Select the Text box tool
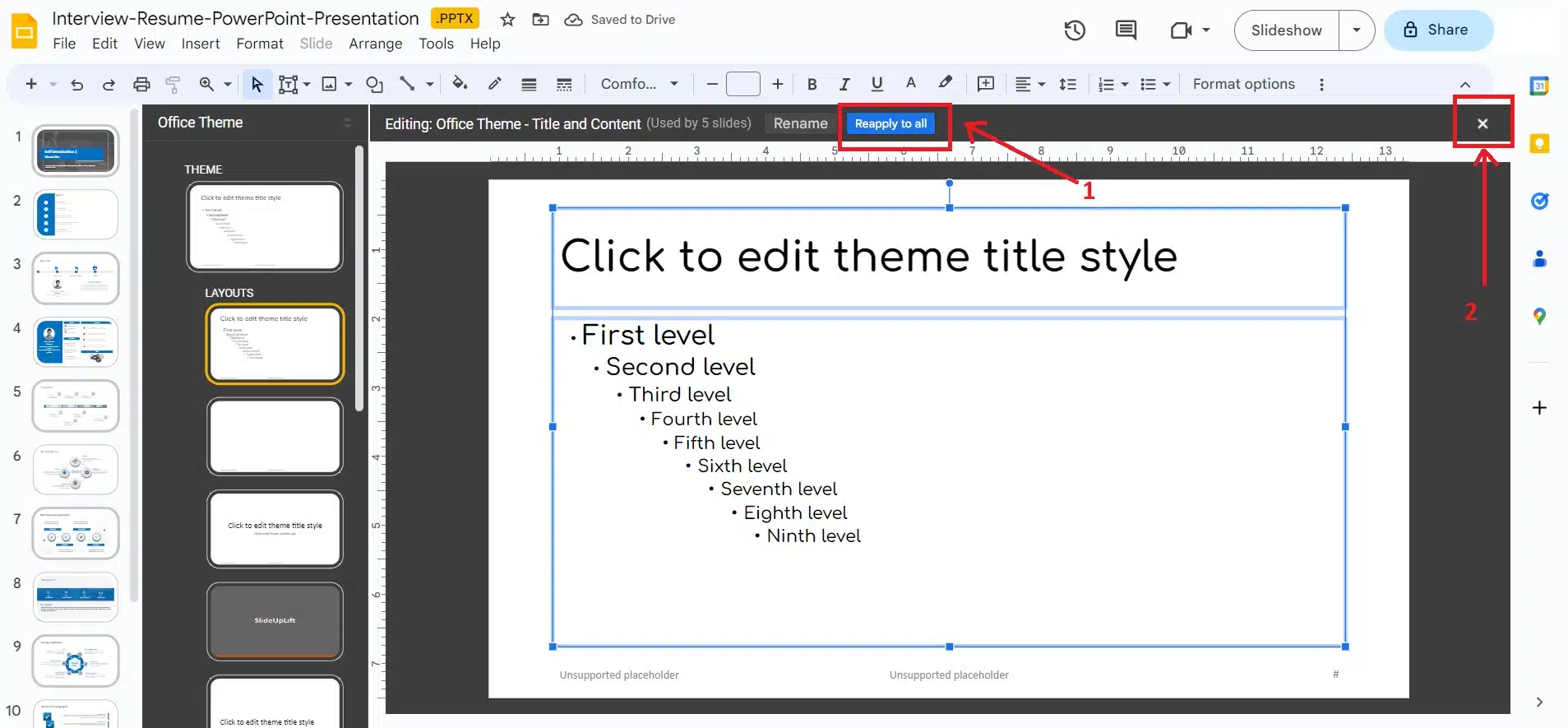This screenshot has height=728, width=1568. click(288, 84)
